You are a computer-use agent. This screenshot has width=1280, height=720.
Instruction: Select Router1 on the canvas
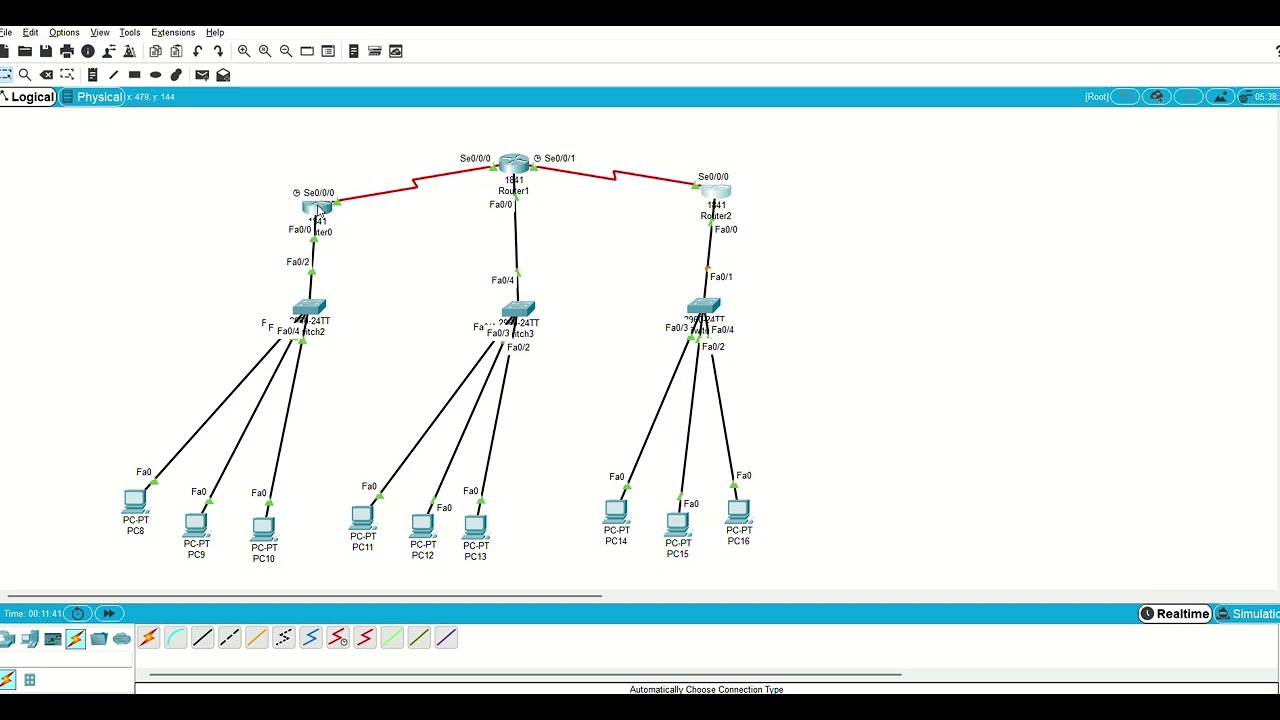coord(514,163)
